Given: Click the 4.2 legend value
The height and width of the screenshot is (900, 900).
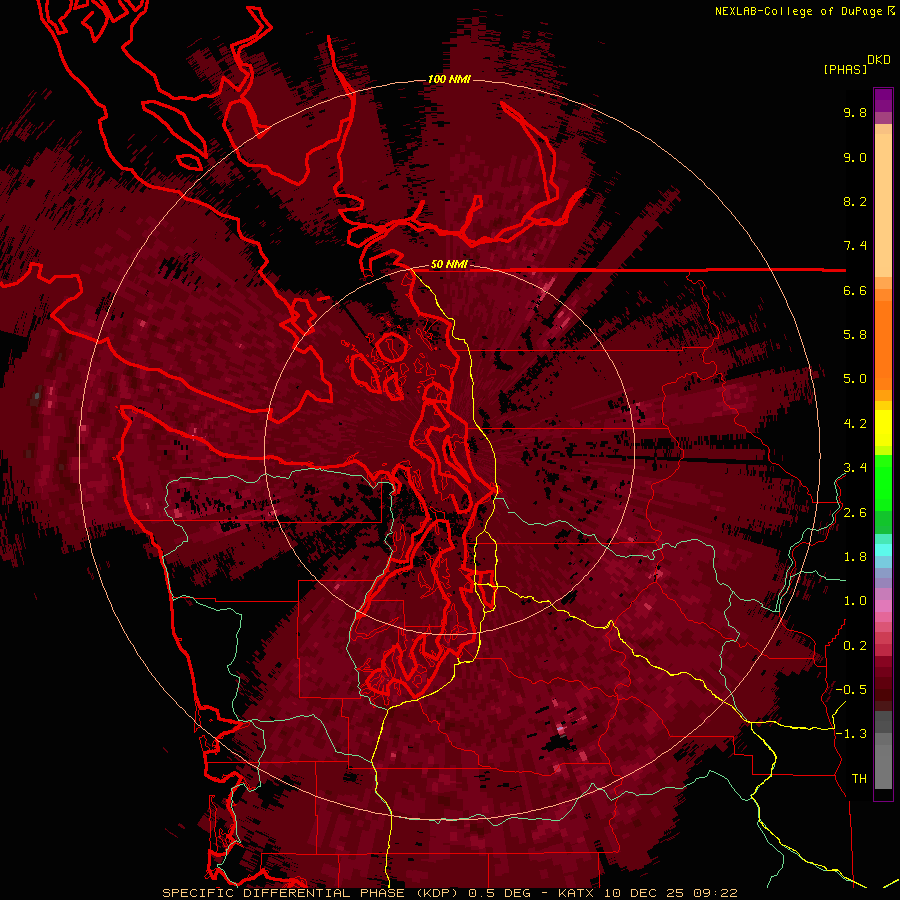Looking at the screenshot, I should coord(855,424).
